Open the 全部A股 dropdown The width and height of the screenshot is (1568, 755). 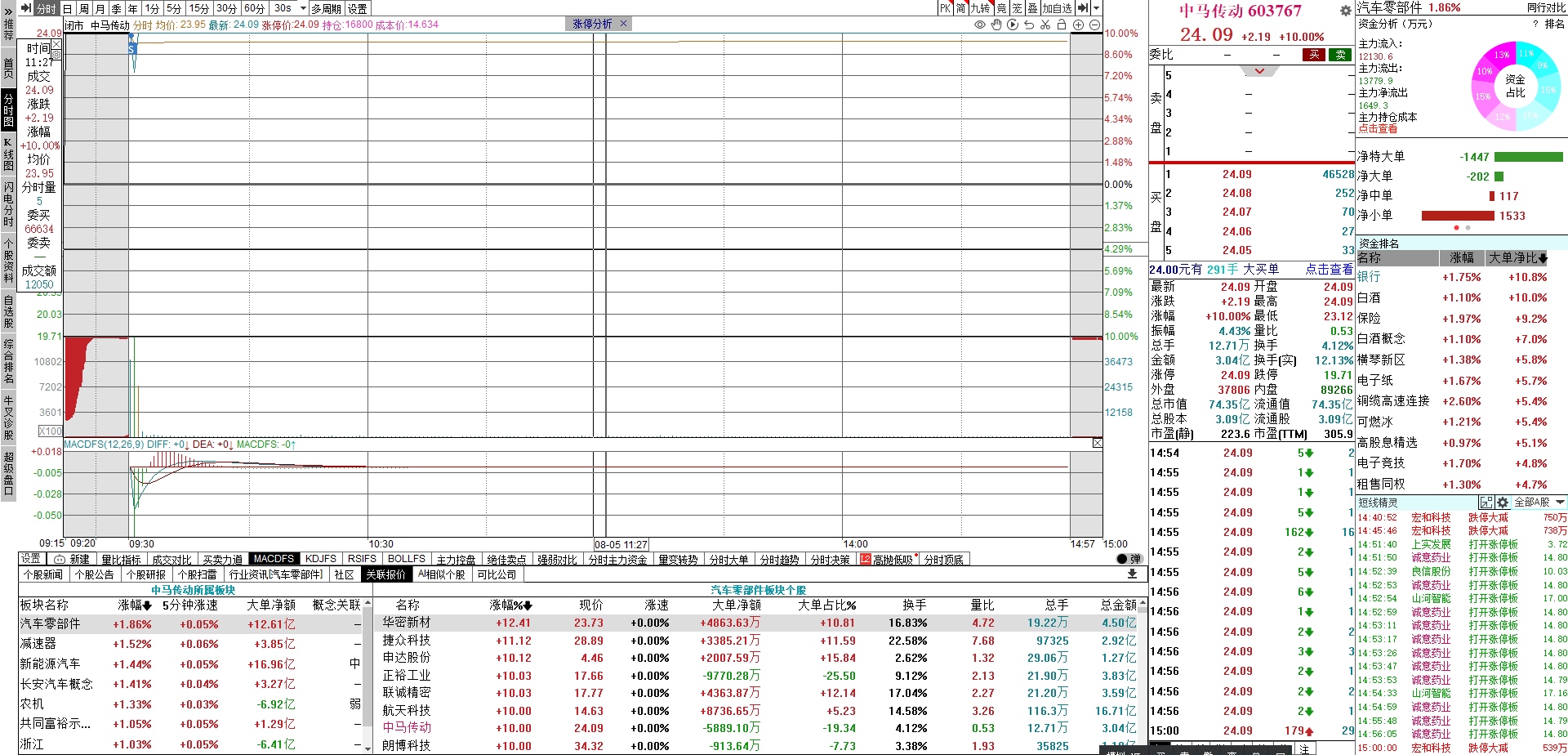point(1539,503)
